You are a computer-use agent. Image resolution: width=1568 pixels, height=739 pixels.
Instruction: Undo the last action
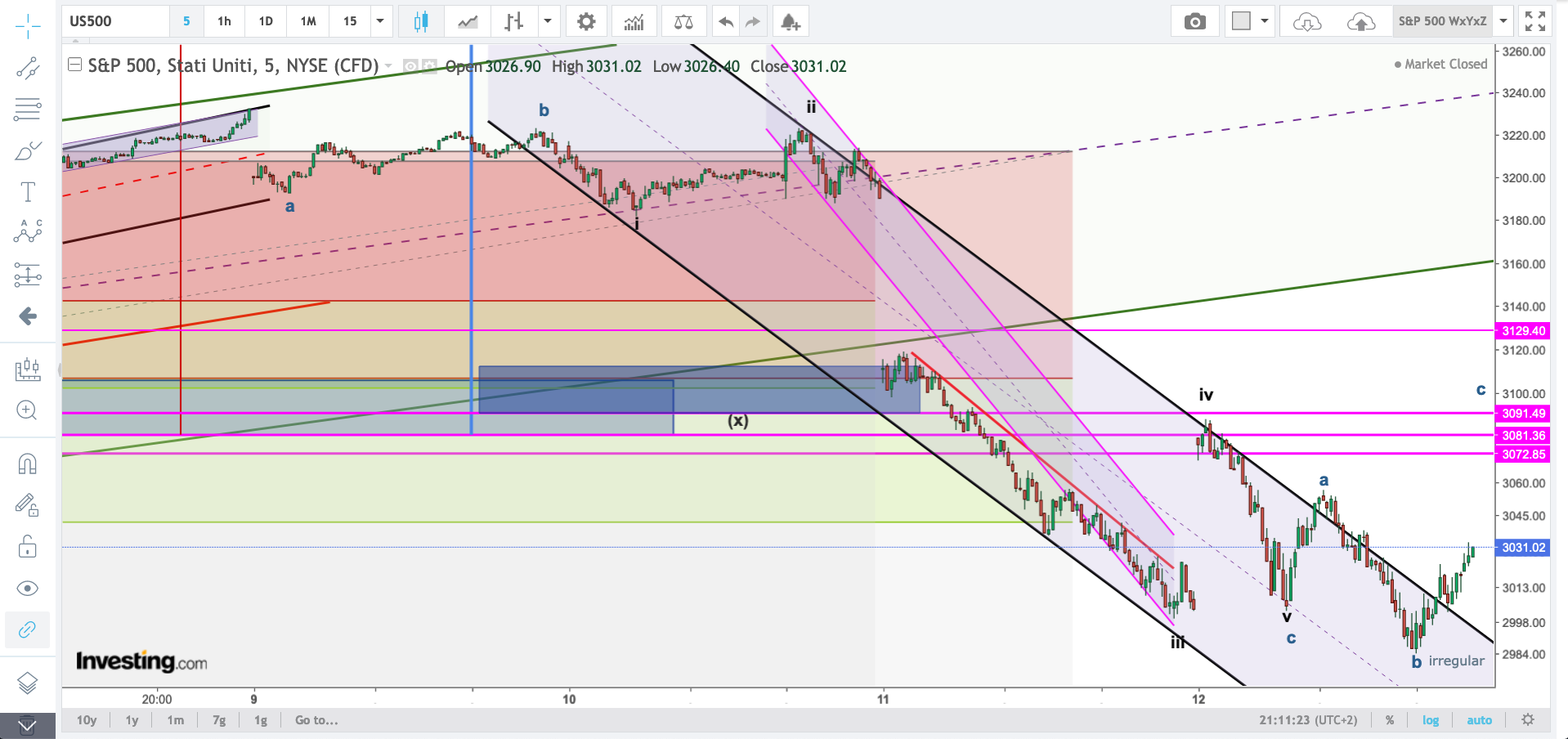725,22
